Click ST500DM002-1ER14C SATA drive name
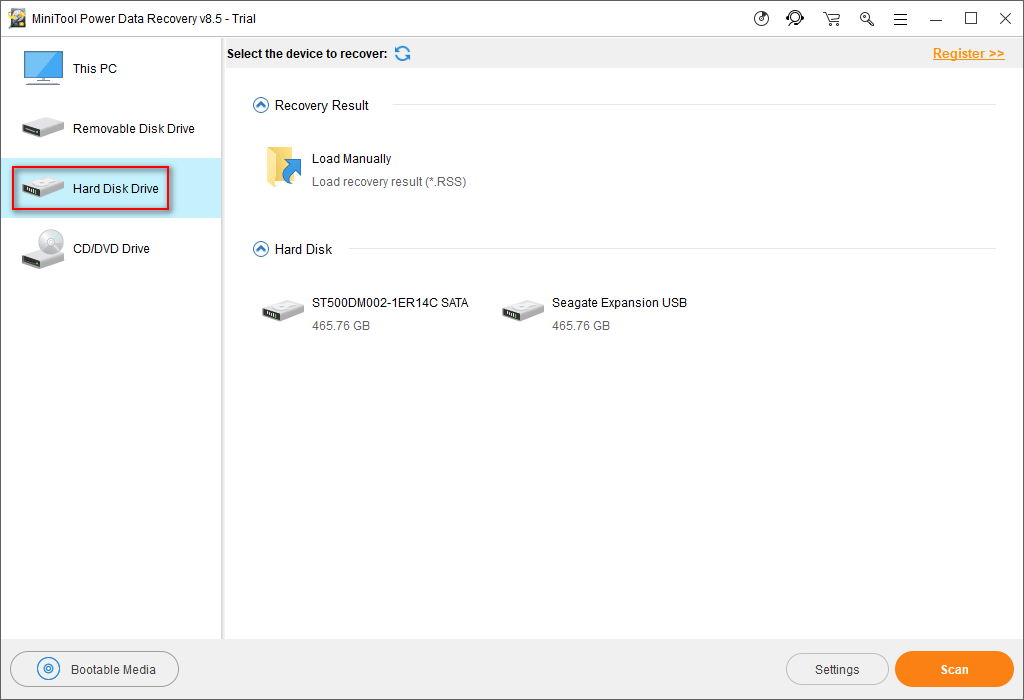Screen dimensions: 1024x700 coord(390,302)
